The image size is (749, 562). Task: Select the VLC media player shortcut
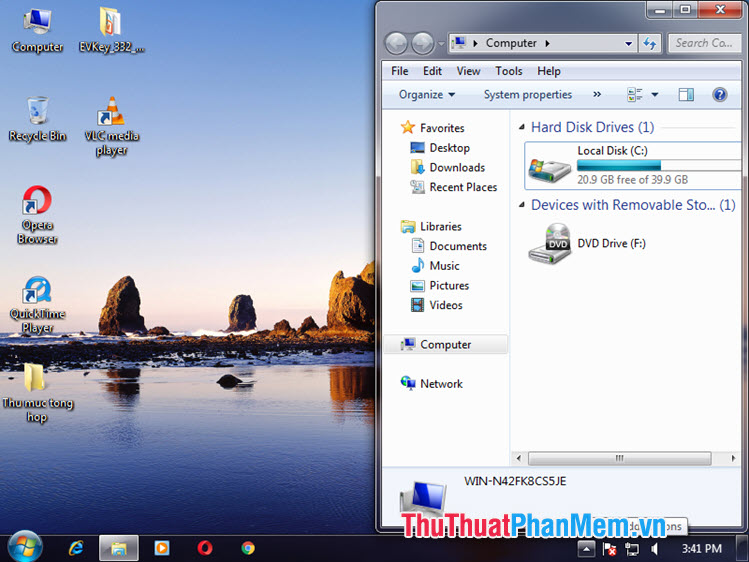point(111,127)
